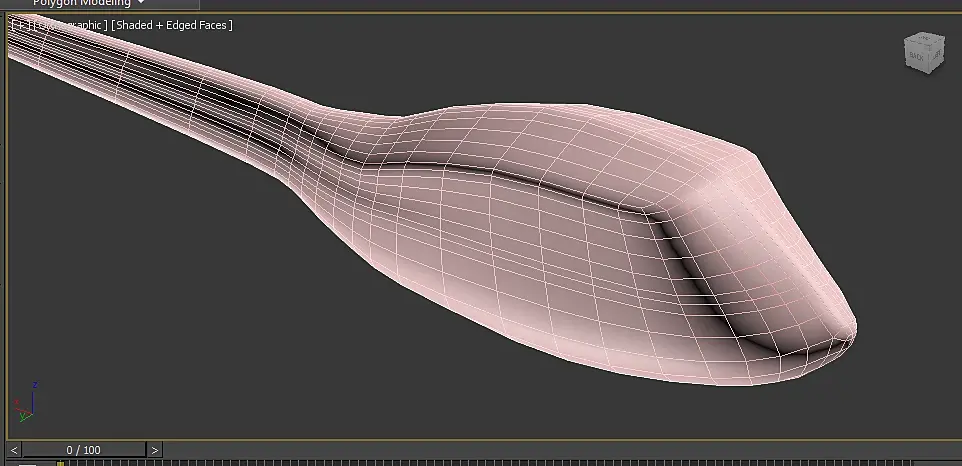Open the Orthographic point-of-view viewport menu
This screenshot has height=466, width=962.
tap(71, 25)
